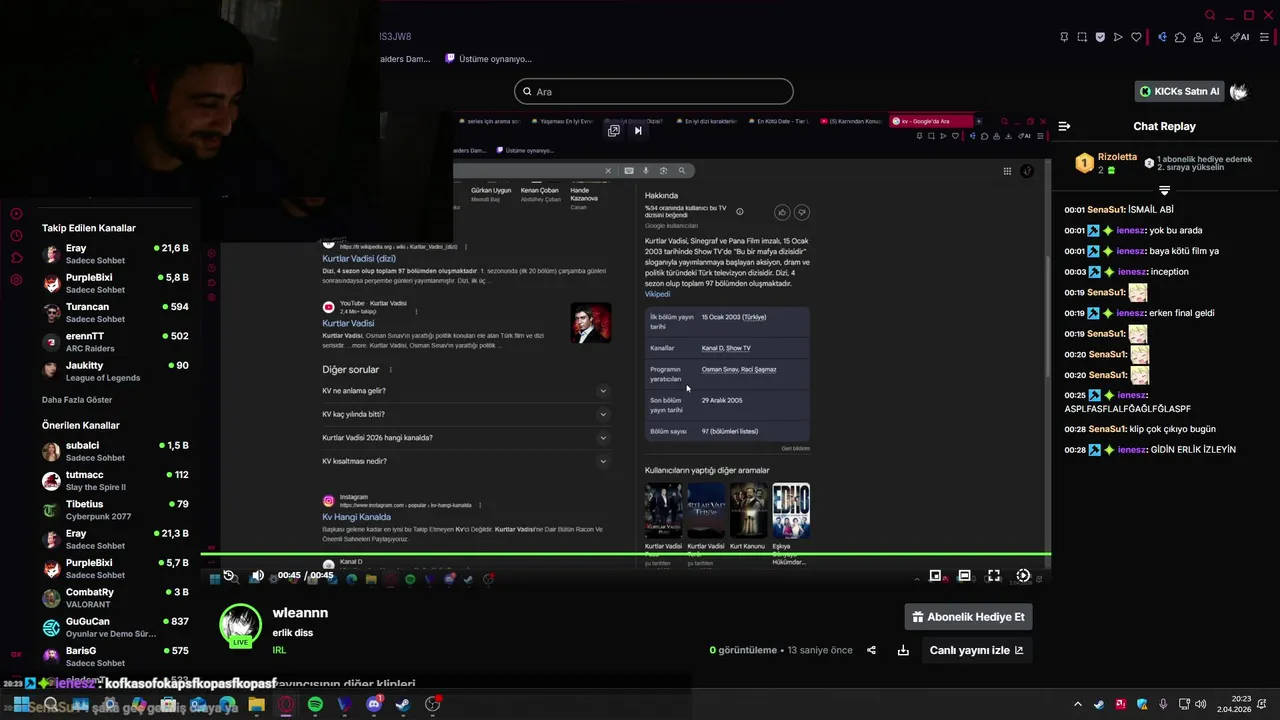Screen dimensions: 1280x720
Task: Enter fullscreen in the video player
Action: tap(993, 575)
